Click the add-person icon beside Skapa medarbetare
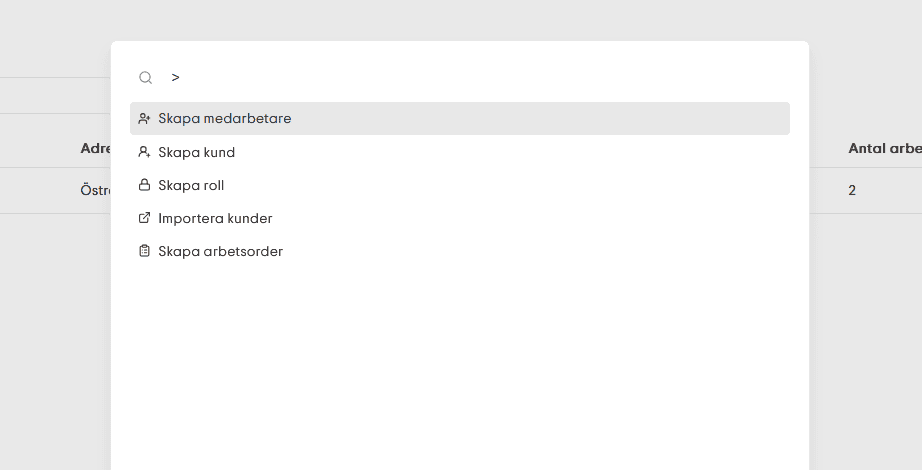 click(x=144, y=119)
